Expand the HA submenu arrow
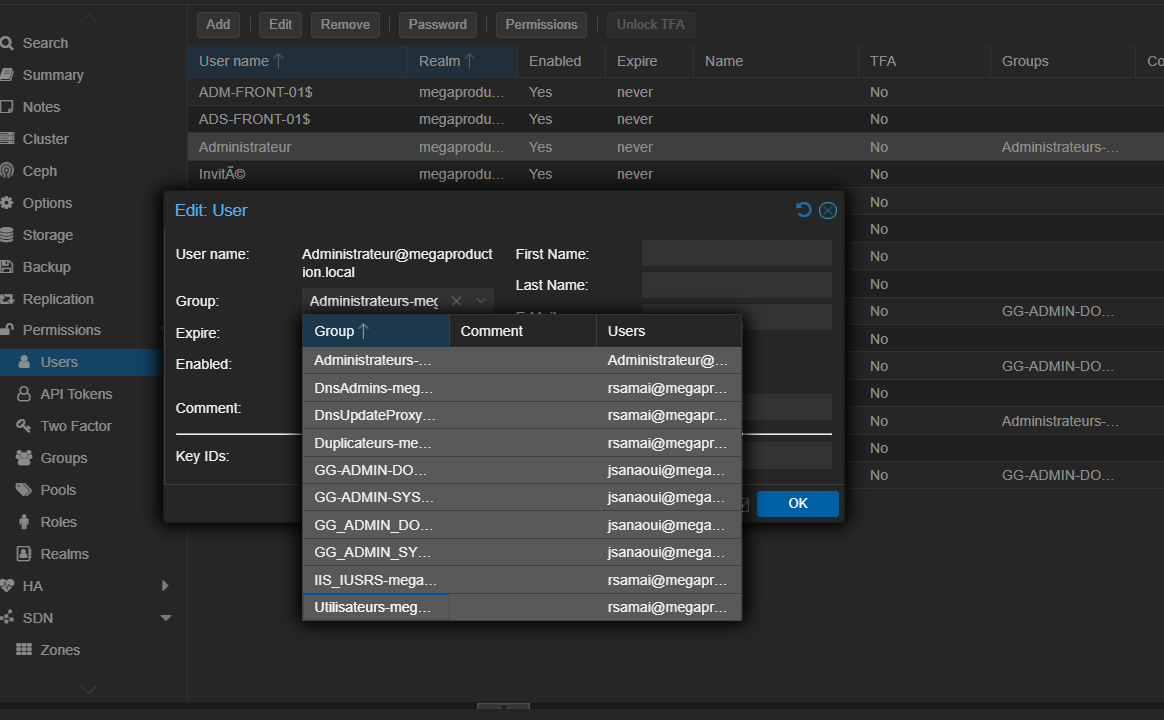This screenshot has height=720, width=1164. click(166, 586)
